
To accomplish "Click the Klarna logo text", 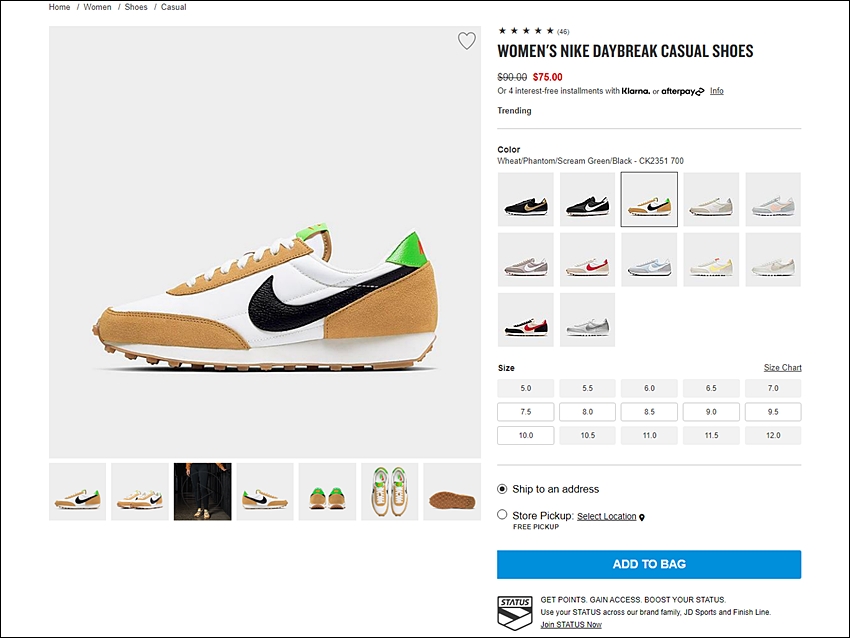I will pyautogui.click(x=635, y=91).
